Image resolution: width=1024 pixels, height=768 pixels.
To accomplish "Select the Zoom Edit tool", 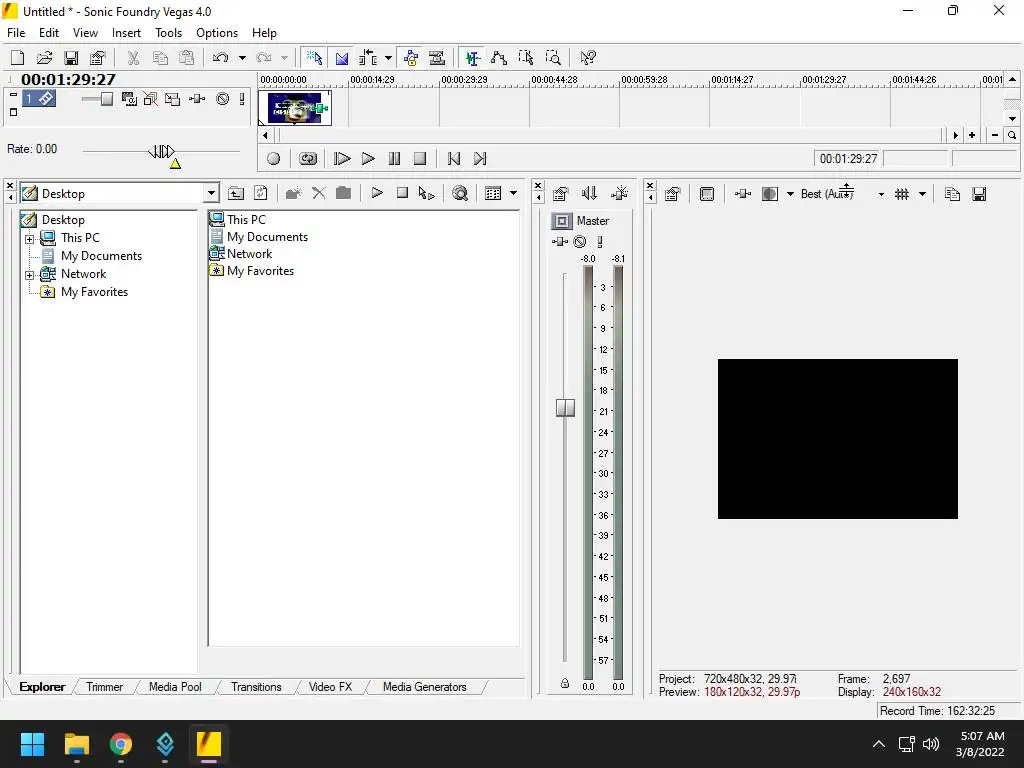I will pyautogui.click(x=552, y=58).
